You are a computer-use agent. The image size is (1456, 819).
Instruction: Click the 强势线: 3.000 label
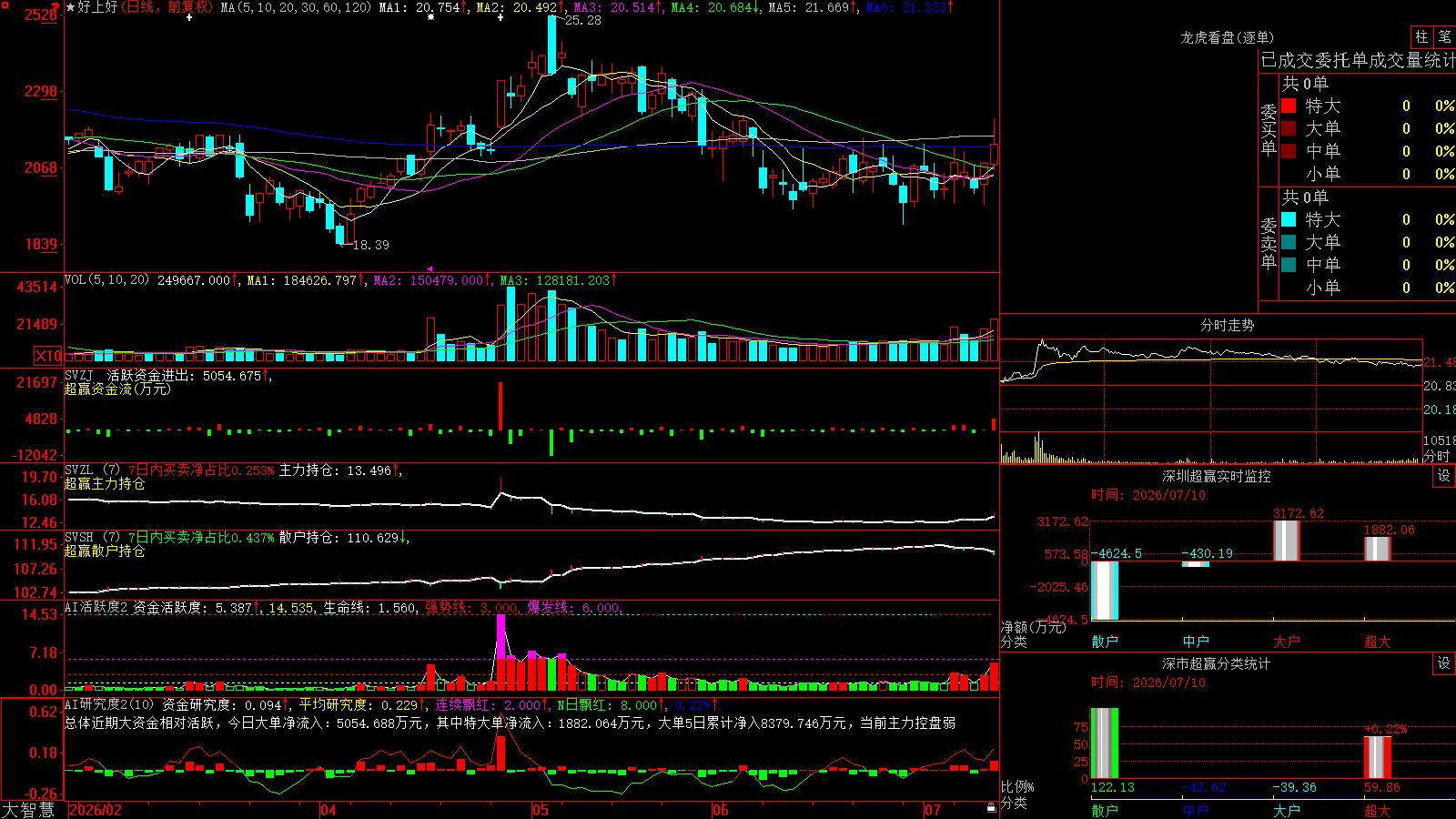point(472,608)
